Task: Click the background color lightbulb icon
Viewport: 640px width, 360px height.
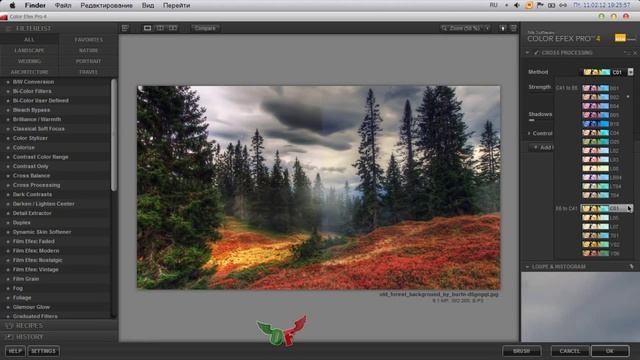Action: click(502, 28)
